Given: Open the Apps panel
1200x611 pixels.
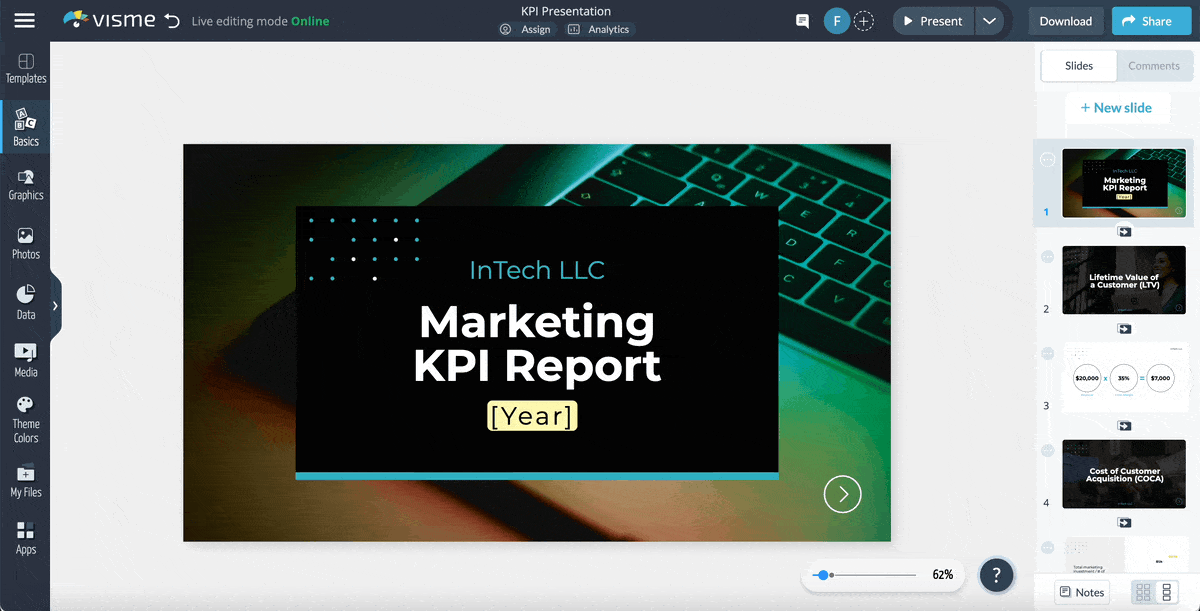Looking at the screenshot, I should (26, 537).
